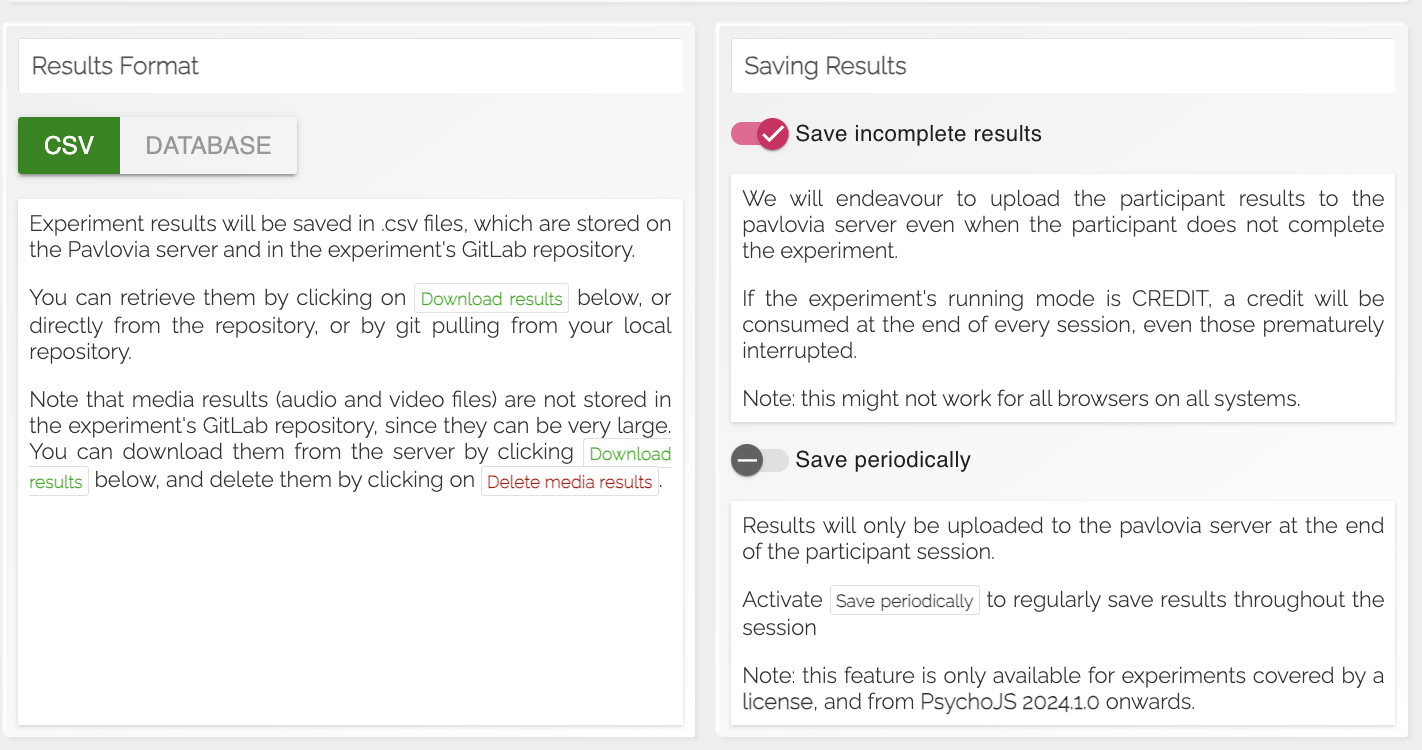Enable the Save periodically switch
The width and height of the screenshot is (1422, 750).
pyautogui.click(x=760, y=460)
